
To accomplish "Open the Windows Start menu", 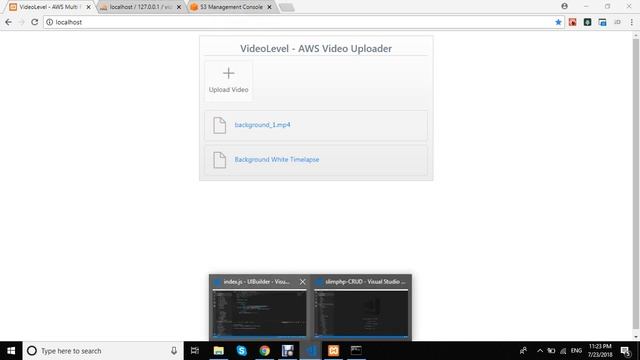I will pyautogui.click(x=11, y=351).
